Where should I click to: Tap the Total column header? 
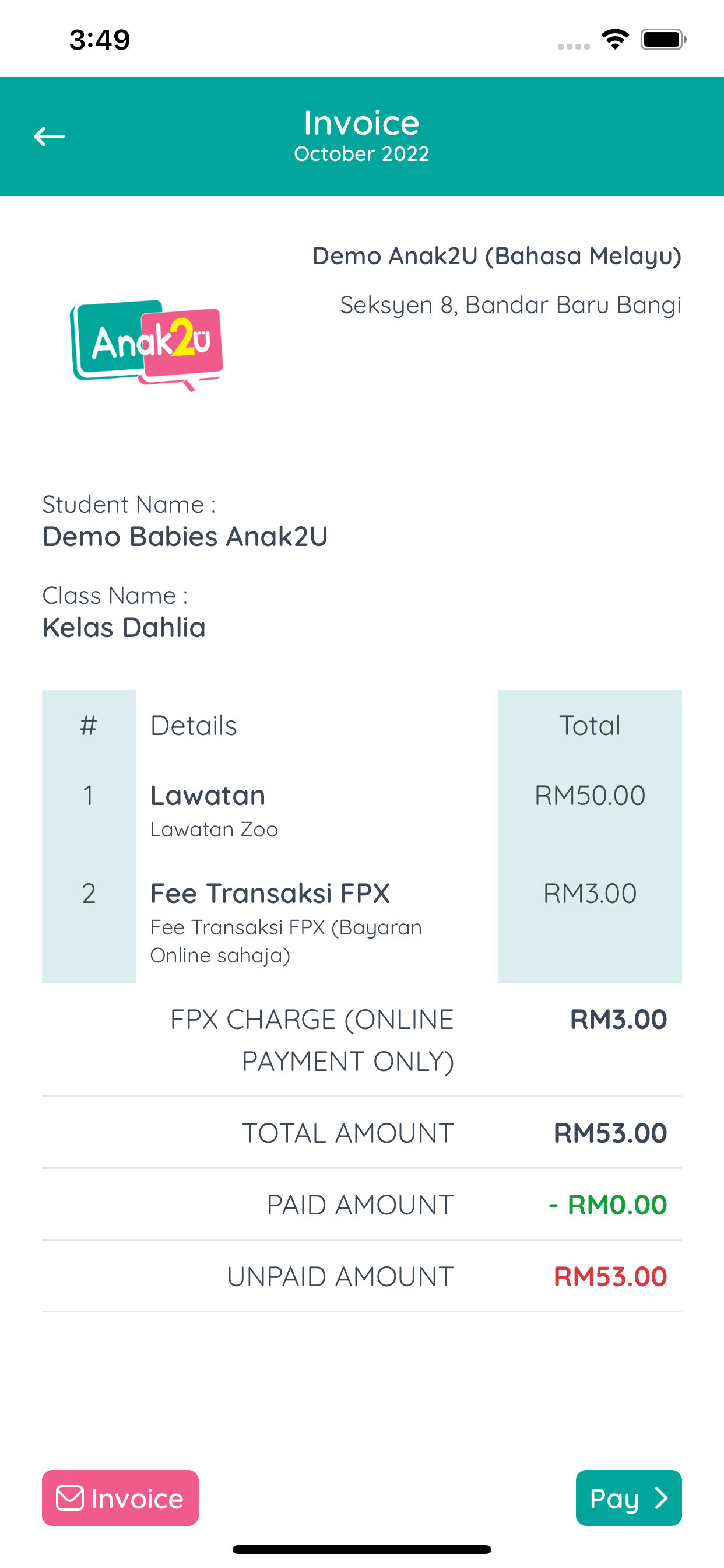click(x=589, y=726)
